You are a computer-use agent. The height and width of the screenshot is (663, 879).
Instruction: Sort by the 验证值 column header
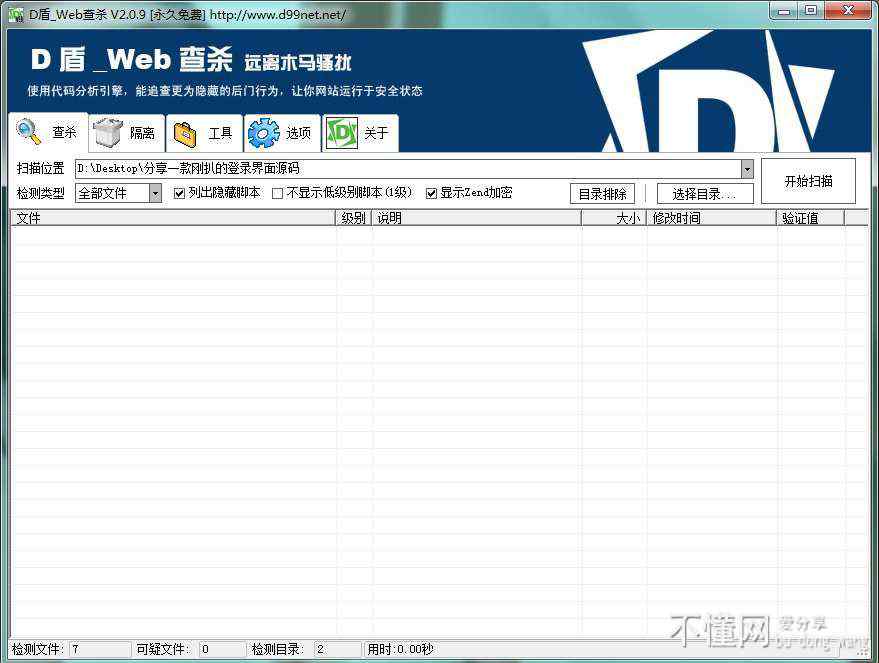coord(811,218)
